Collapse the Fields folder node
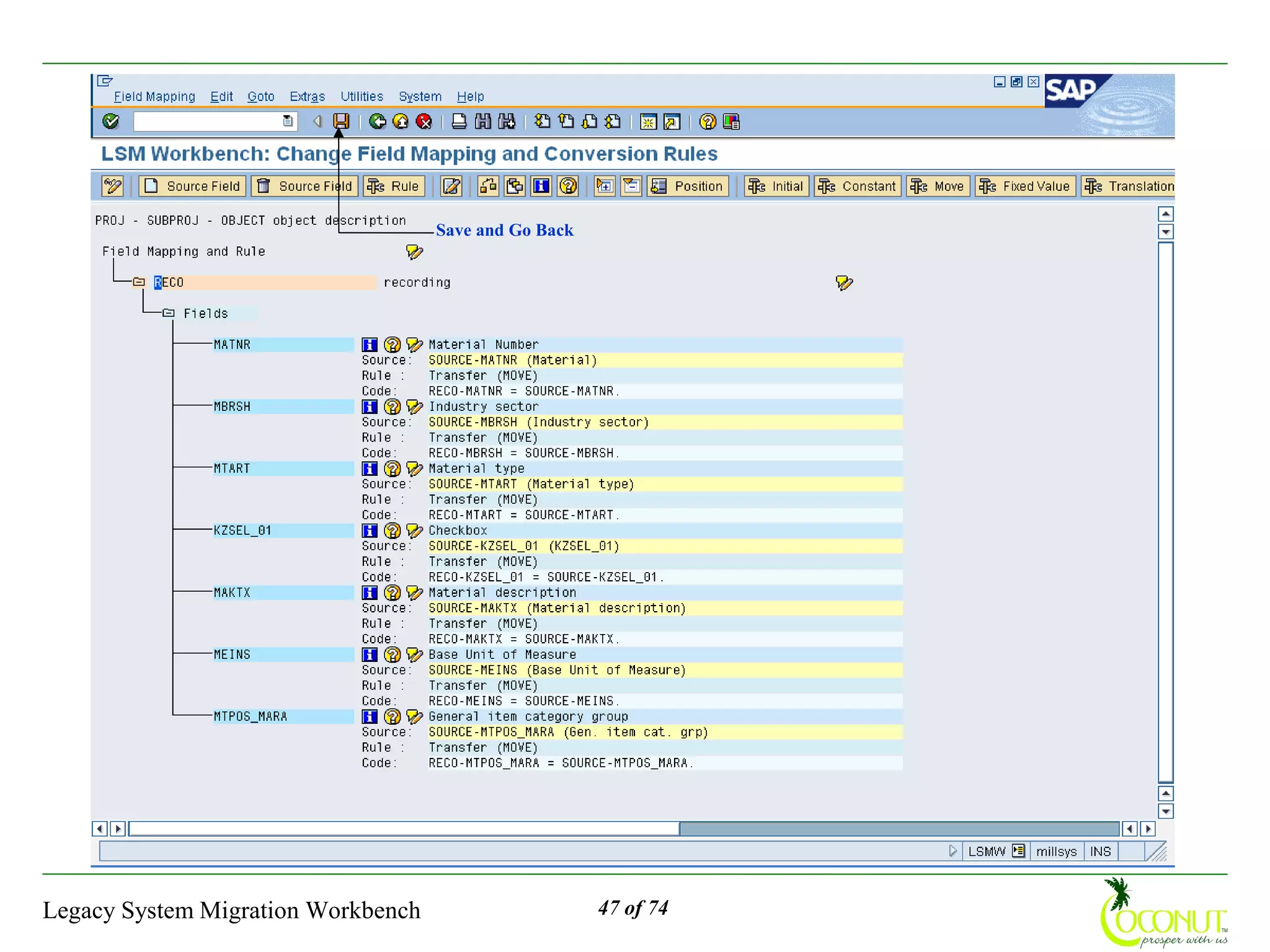 [169, 313]
